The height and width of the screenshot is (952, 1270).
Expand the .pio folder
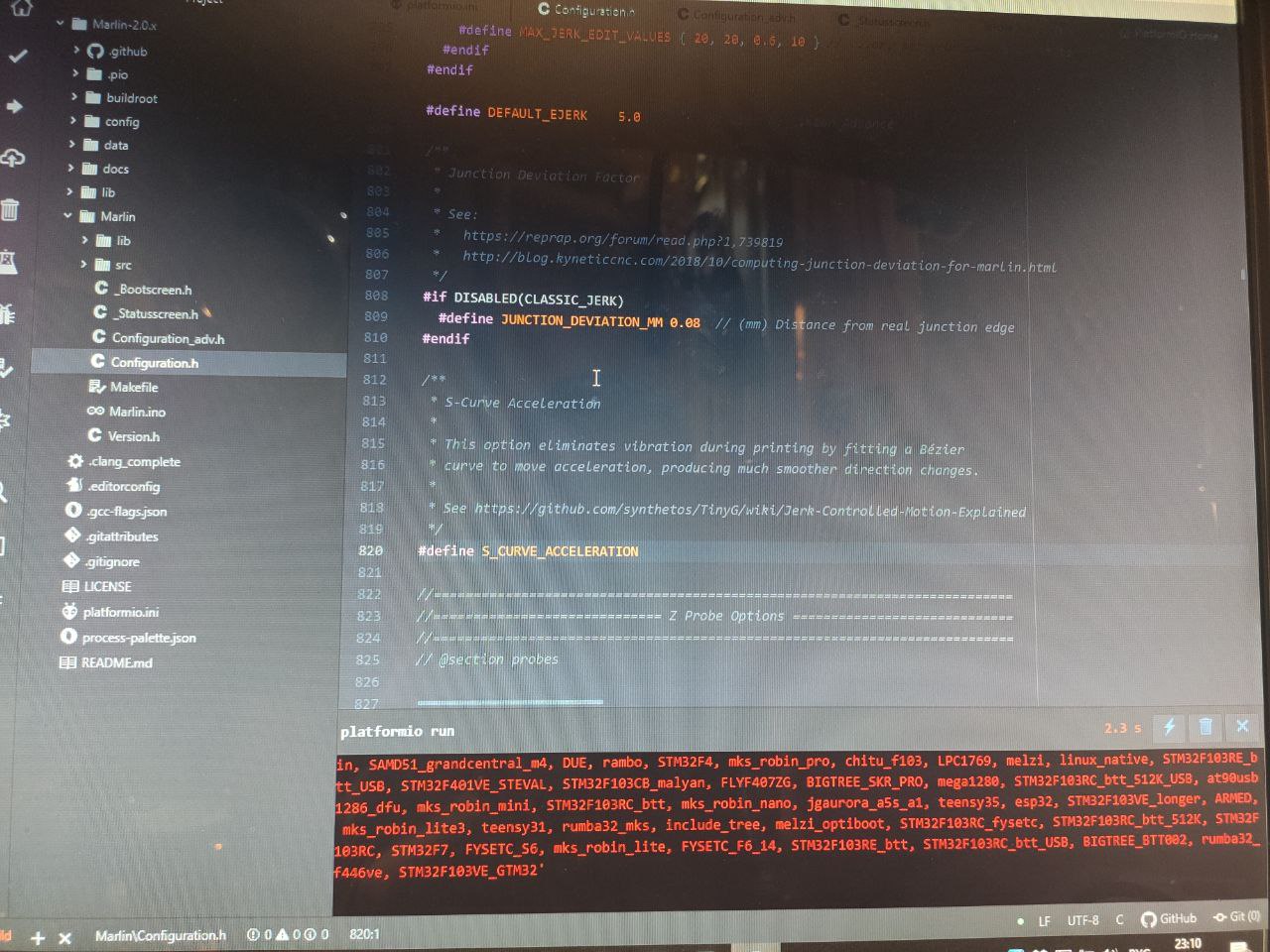(x=75, y=73)
